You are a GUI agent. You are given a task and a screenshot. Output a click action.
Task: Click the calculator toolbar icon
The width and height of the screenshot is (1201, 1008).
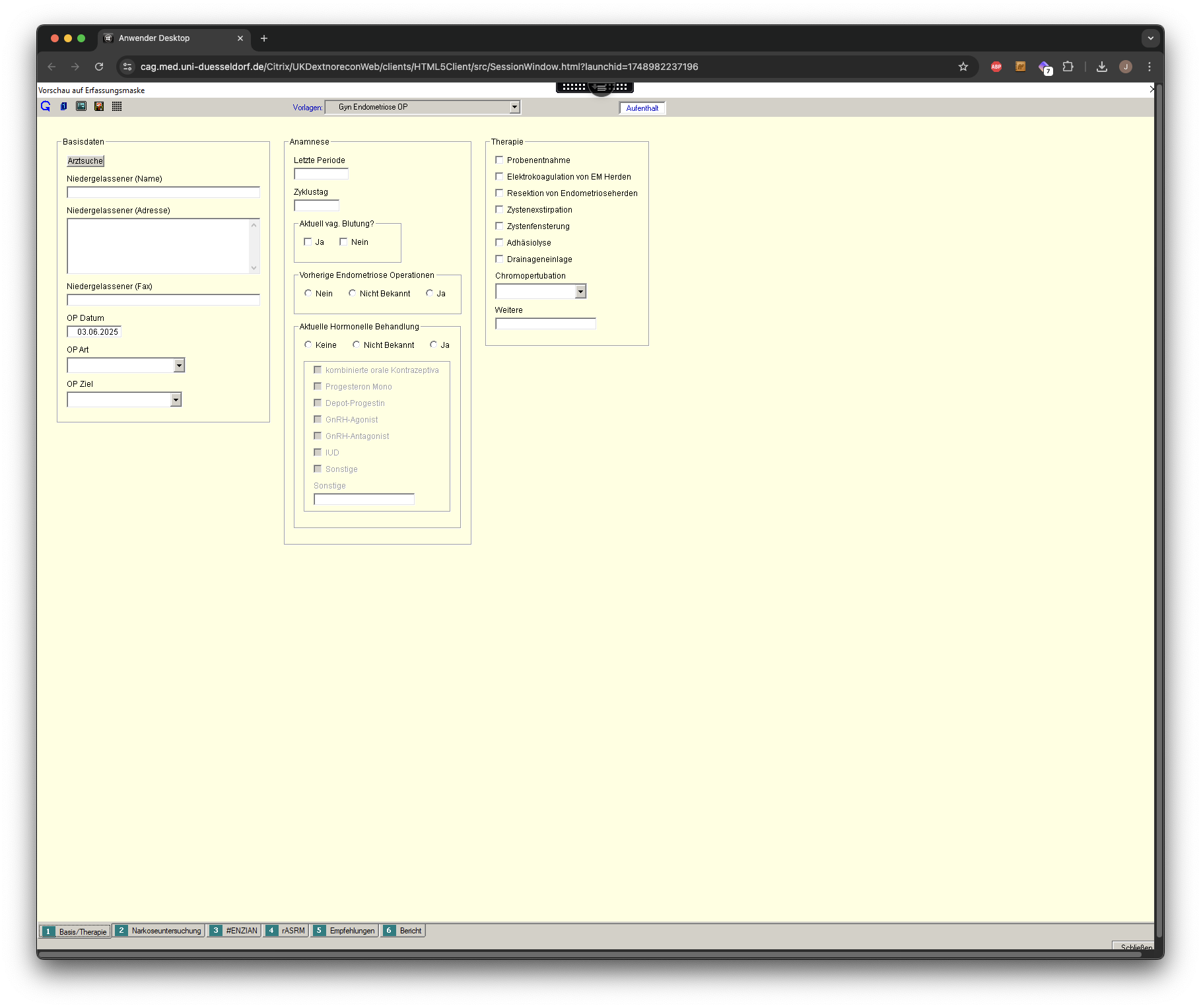[81, 106]
